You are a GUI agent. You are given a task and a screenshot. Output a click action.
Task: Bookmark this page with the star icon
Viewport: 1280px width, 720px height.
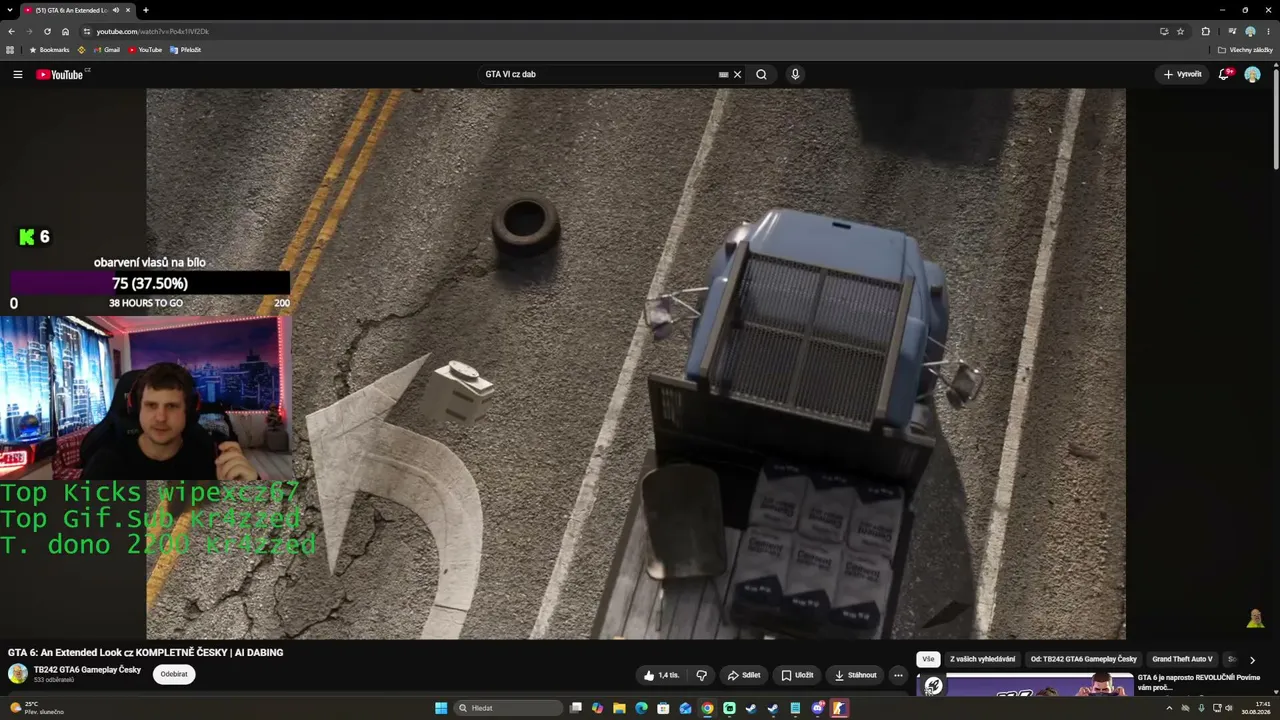[1180, 31]
